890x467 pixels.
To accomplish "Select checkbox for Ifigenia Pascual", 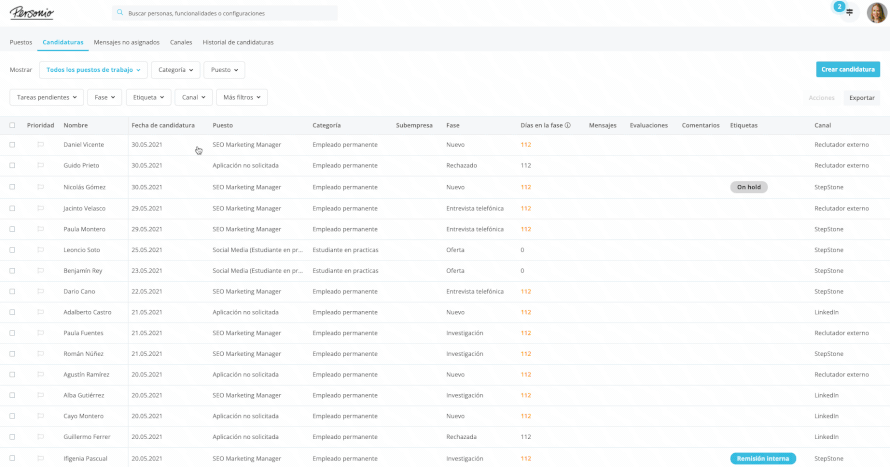I will (x=12, y=458).
